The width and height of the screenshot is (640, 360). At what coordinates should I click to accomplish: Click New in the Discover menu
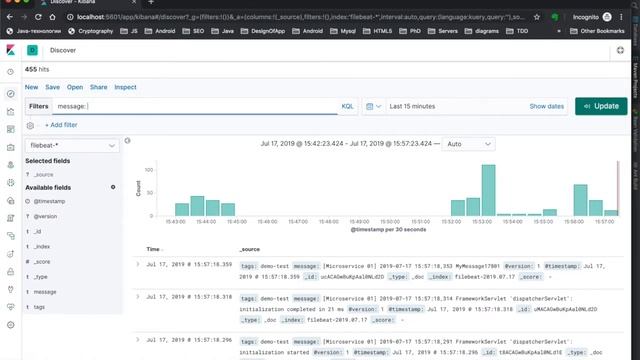[x=31, y=87]
